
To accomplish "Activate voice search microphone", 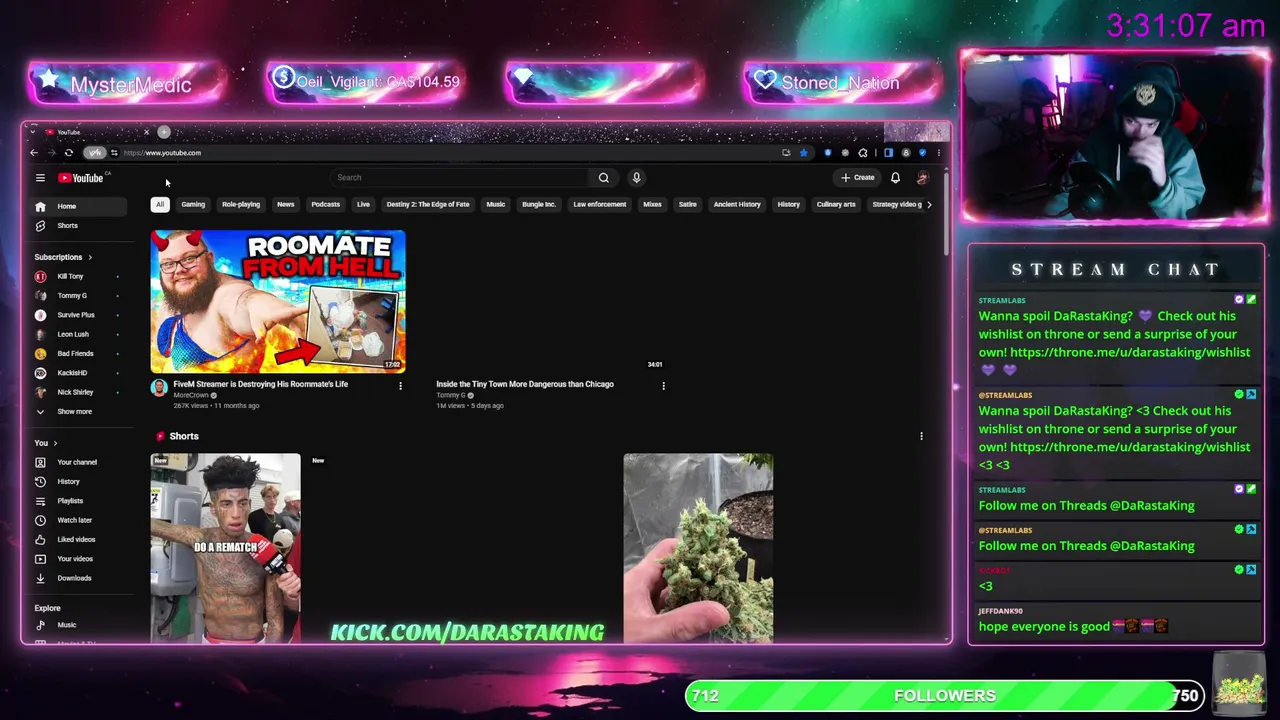I will point(636,178).
